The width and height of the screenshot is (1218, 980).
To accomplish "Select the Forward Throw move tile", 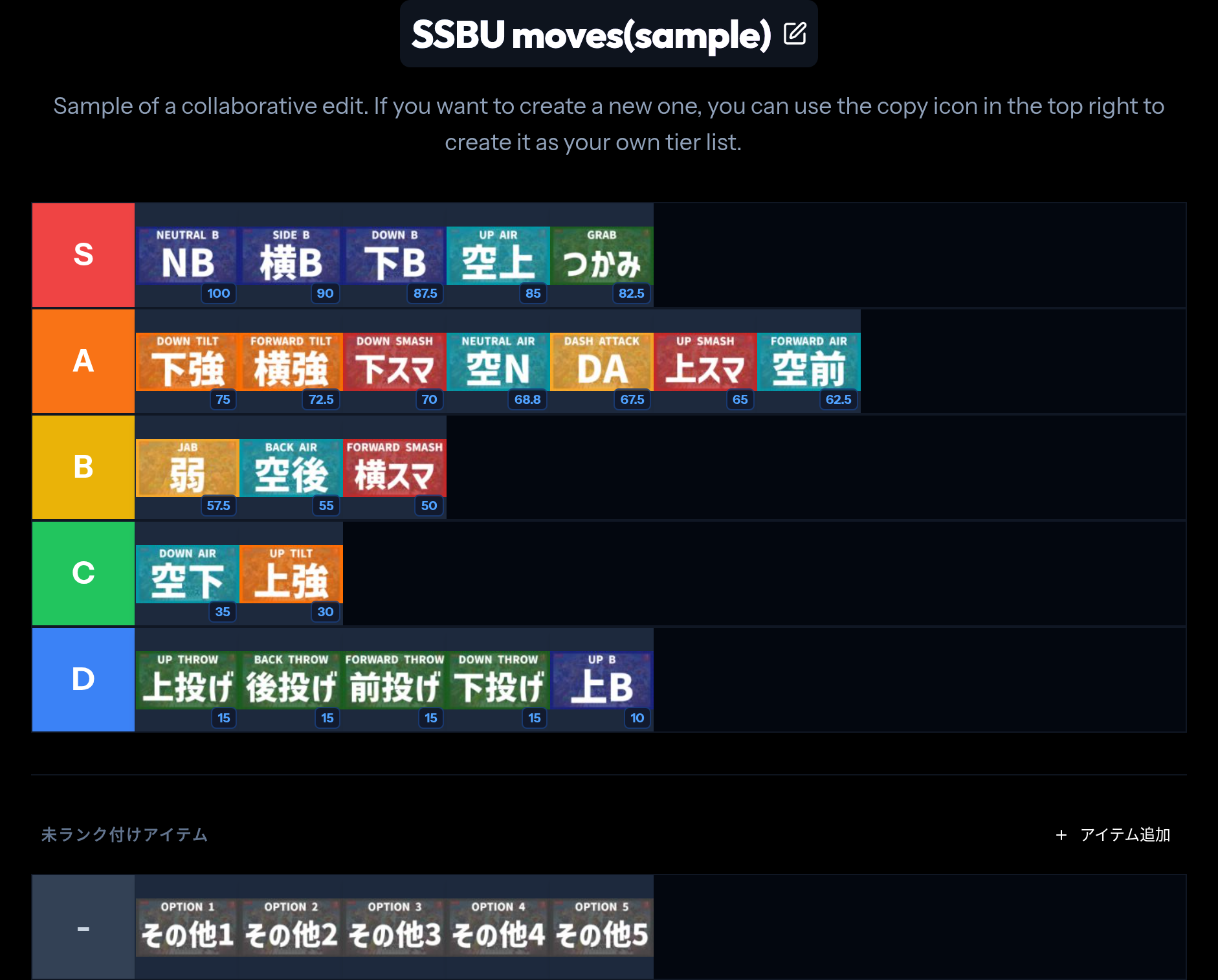I will (395, 680).
